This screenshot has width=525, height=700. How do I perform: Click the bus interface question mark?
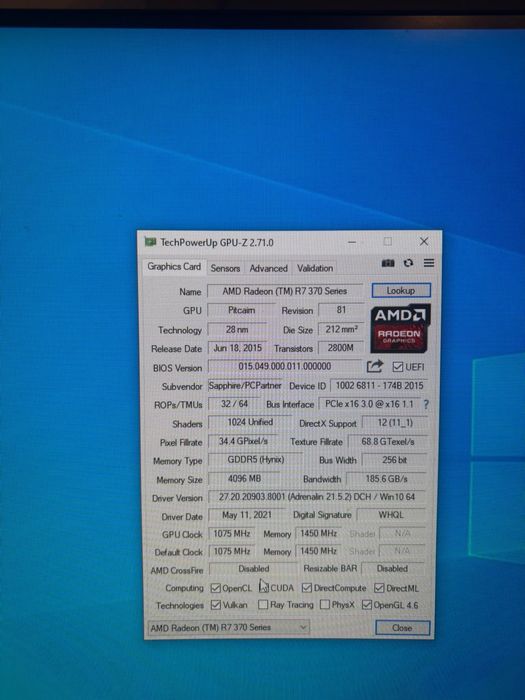click(426, 404)
